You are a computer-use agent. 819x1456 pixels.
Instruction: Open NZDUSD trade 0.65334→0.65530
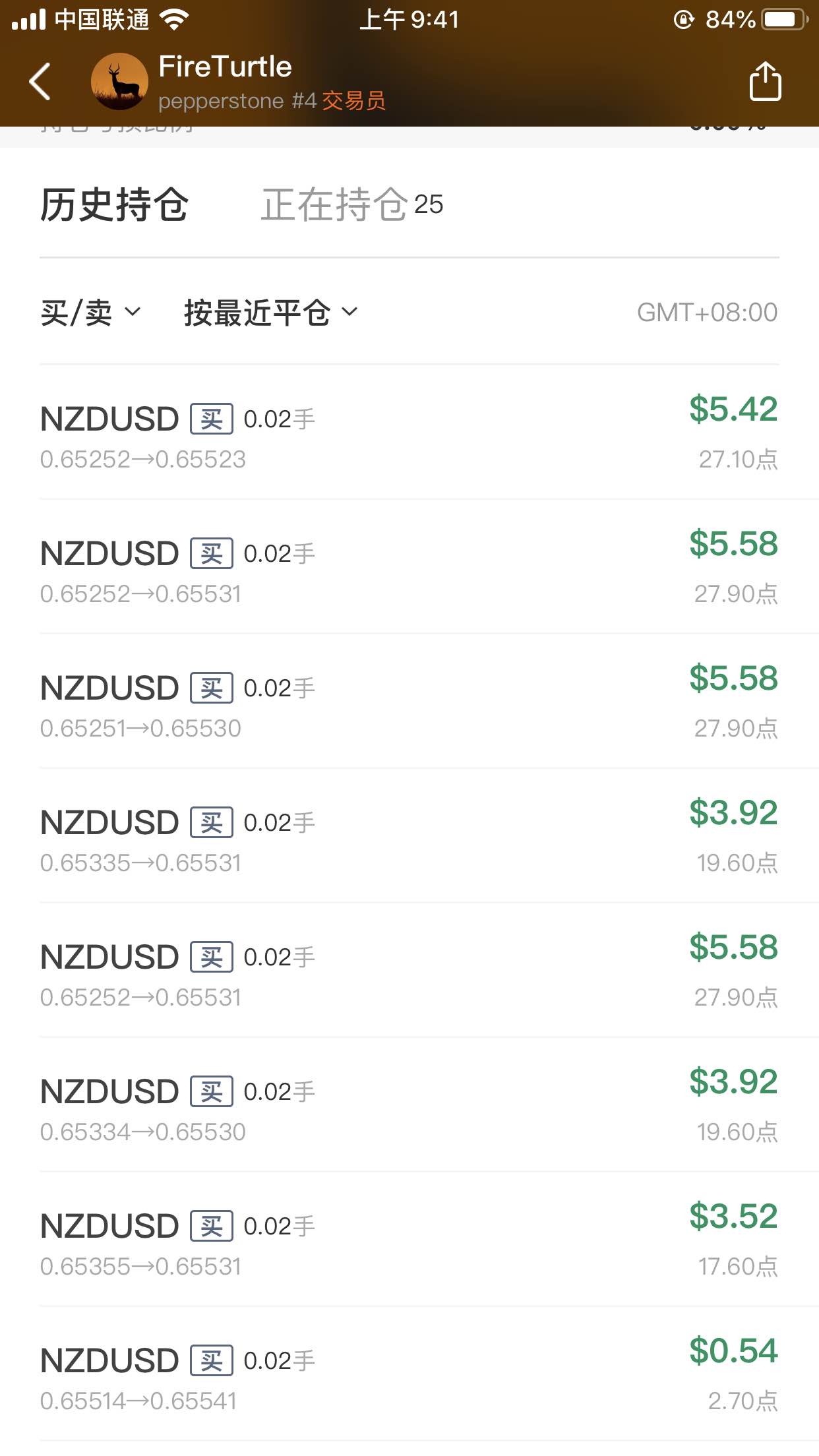tap(409, 1105)
